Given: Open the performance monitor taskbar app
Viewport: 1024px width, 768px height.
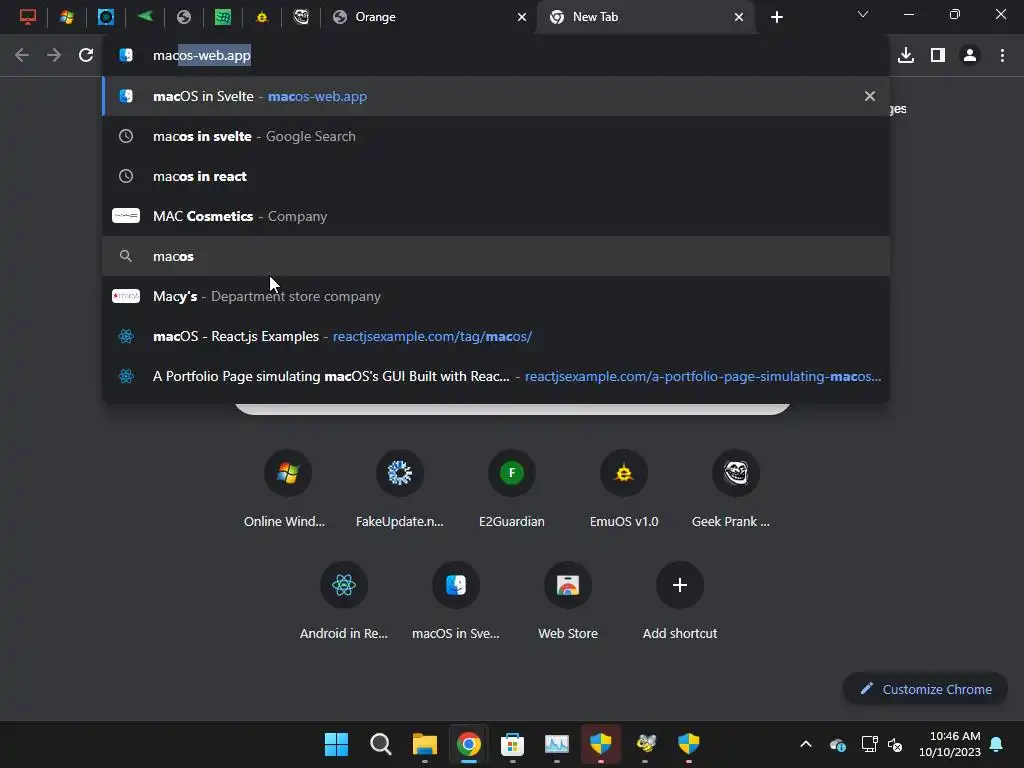Looking at the screenshot, I should point(556,744).
